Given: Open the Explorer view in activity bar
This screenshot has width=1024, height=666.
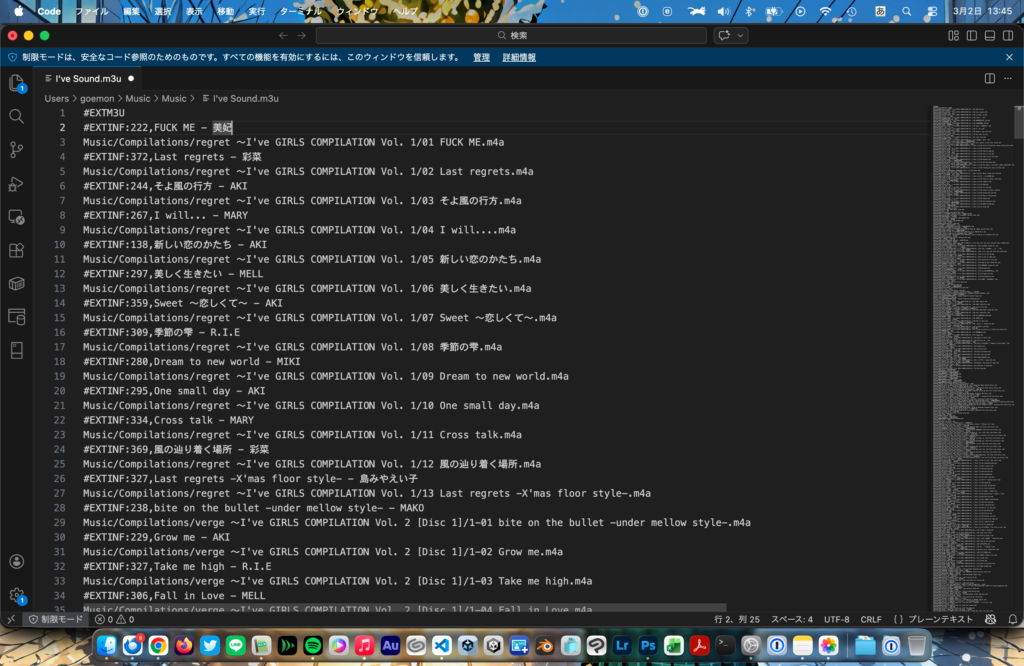Looking at the screenshot, I should pyautogui.click(x=16, y=83).
